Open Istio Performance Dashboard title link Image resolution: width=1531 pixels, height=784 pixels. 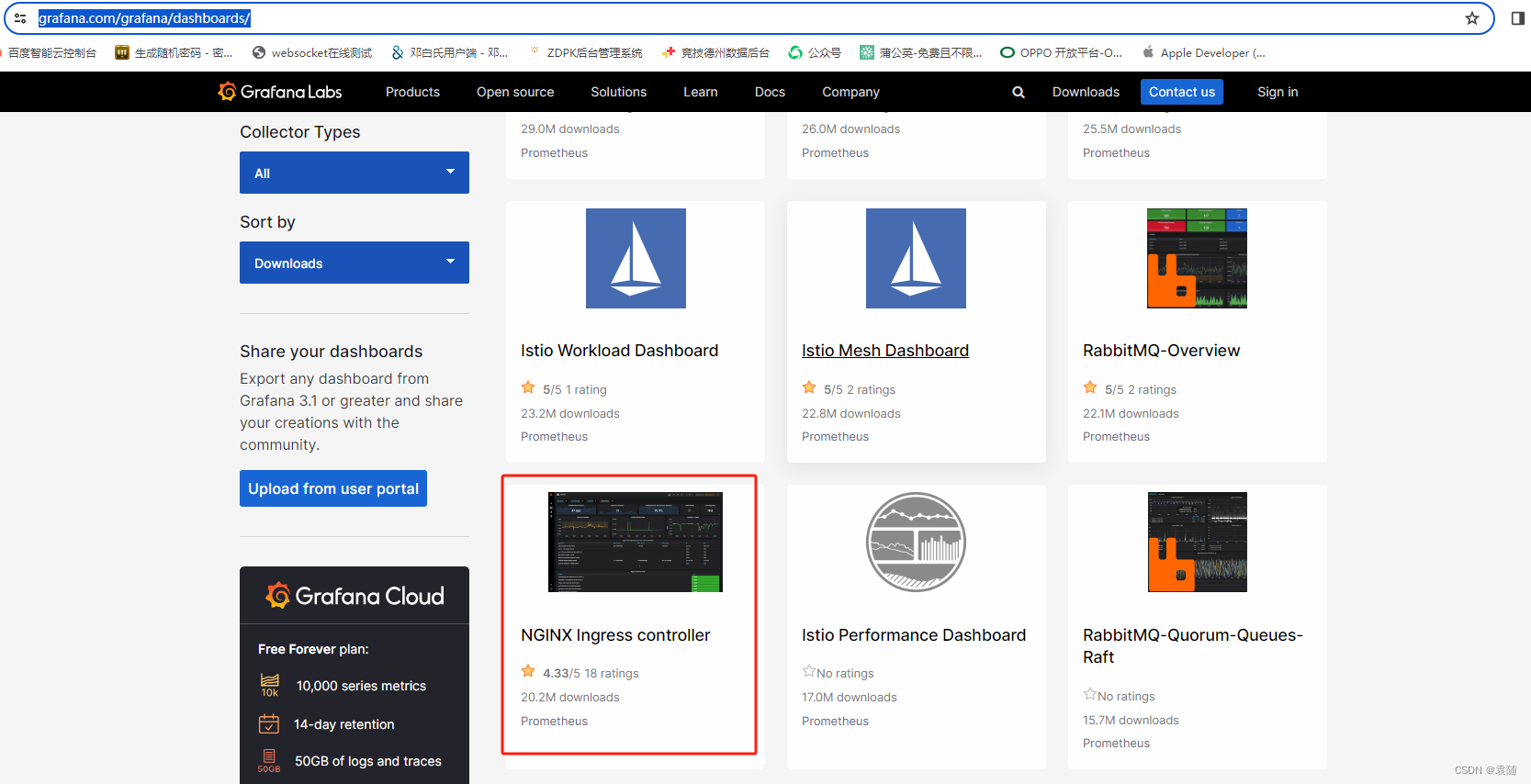tap(914, 635)
